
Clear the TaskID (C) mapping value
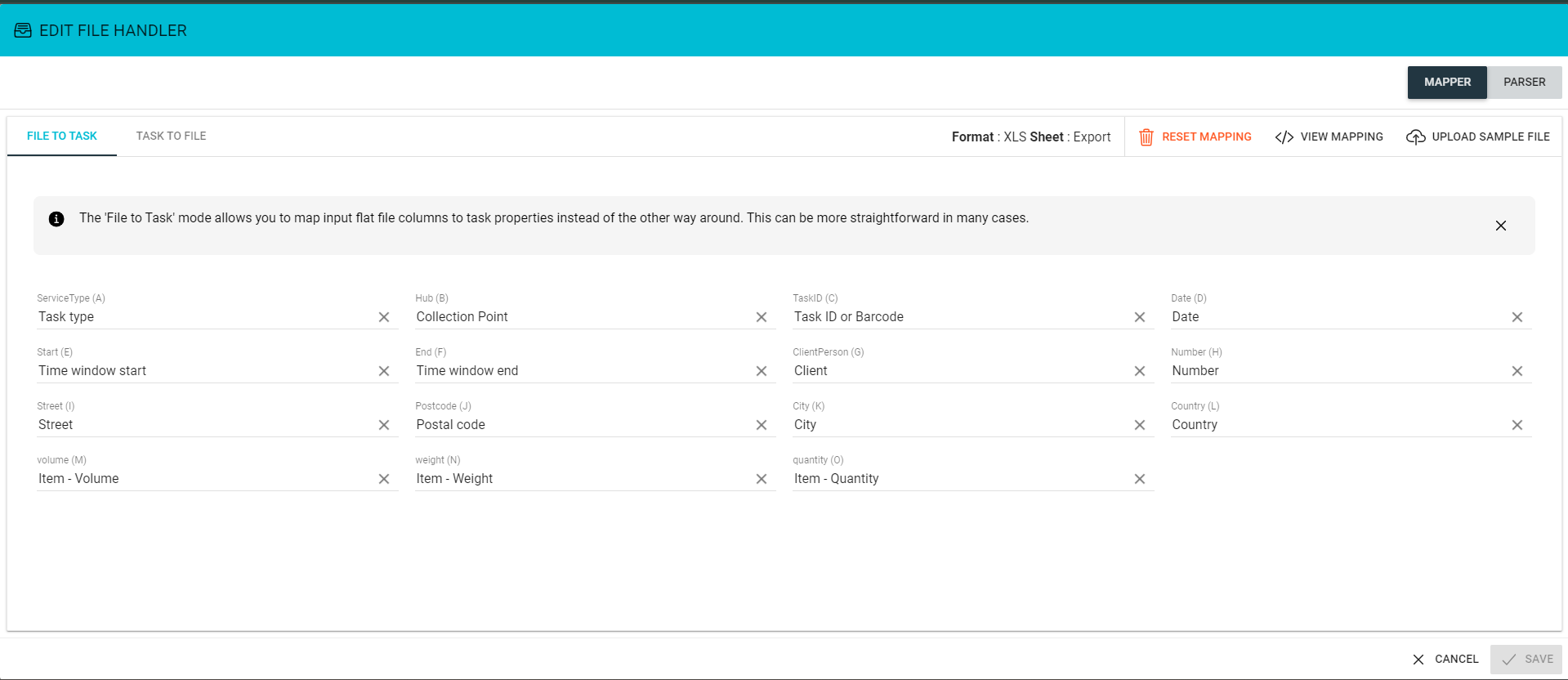tap(1140, 317)
